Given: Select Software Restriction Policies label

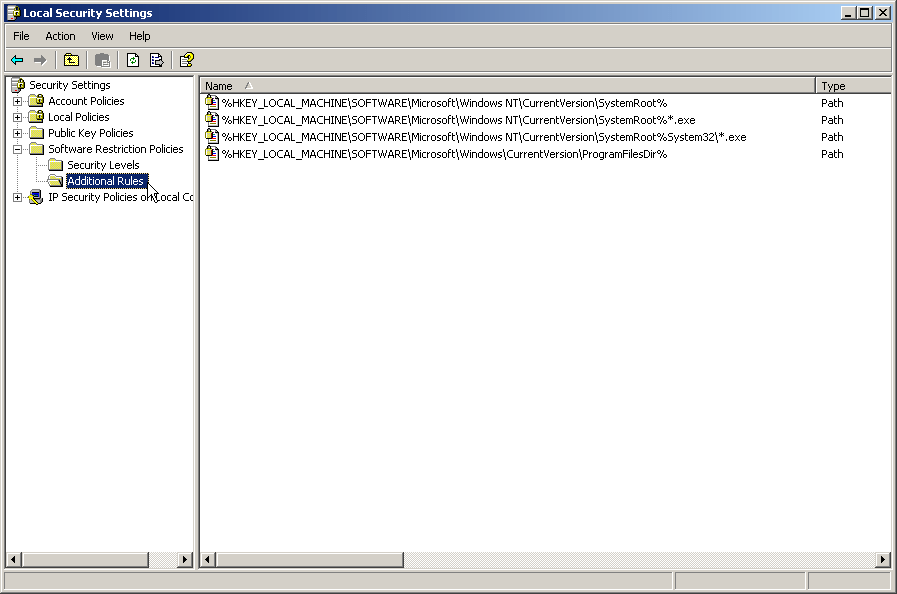Looking at the screenshot, I should click(116, 149).
